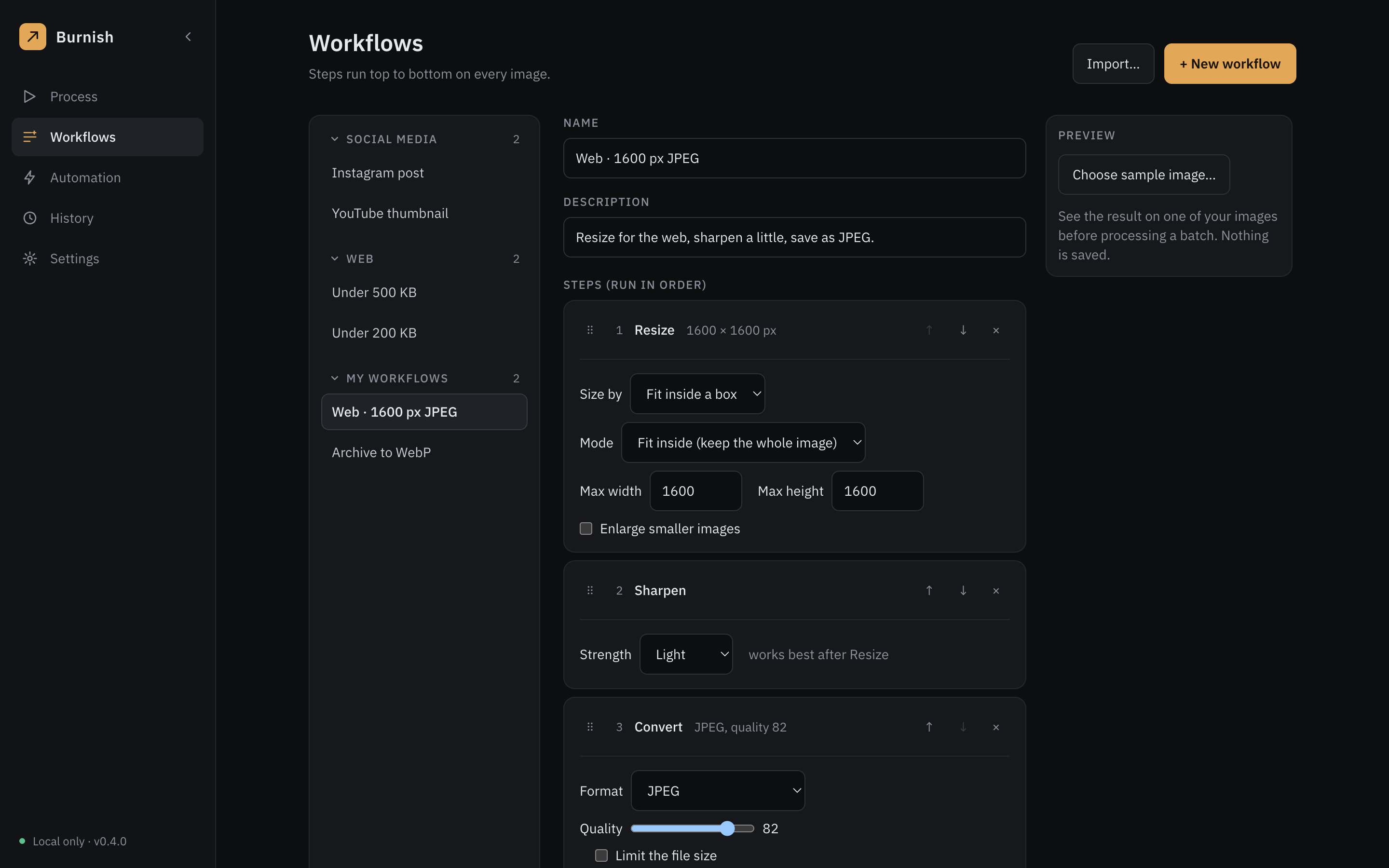Open the Format dropdown set to JPEG
This screenshot has width=1389, height=868.
(x=718, y=790)
